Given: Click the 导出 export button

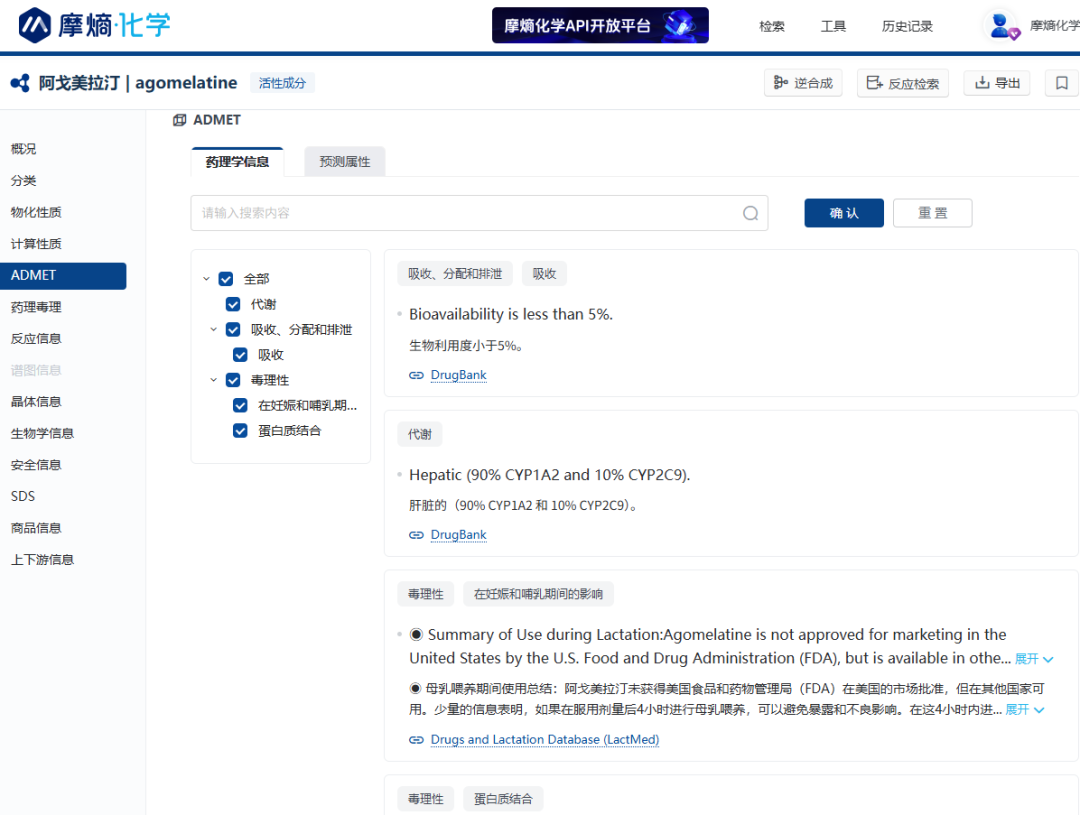Looking at the screenshot, I should [997, 83].
